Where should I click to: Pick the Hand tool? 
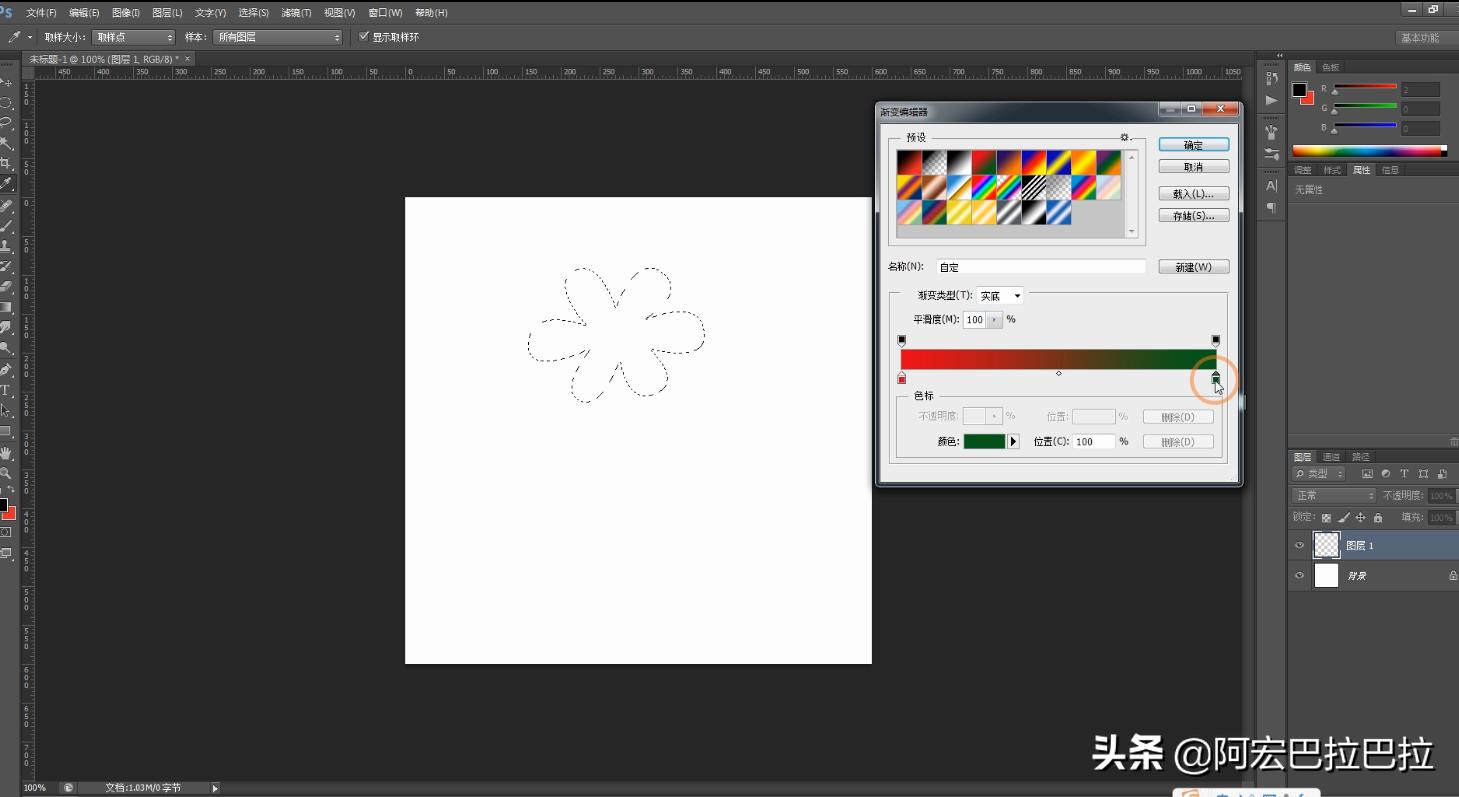(x=6, y=453)
